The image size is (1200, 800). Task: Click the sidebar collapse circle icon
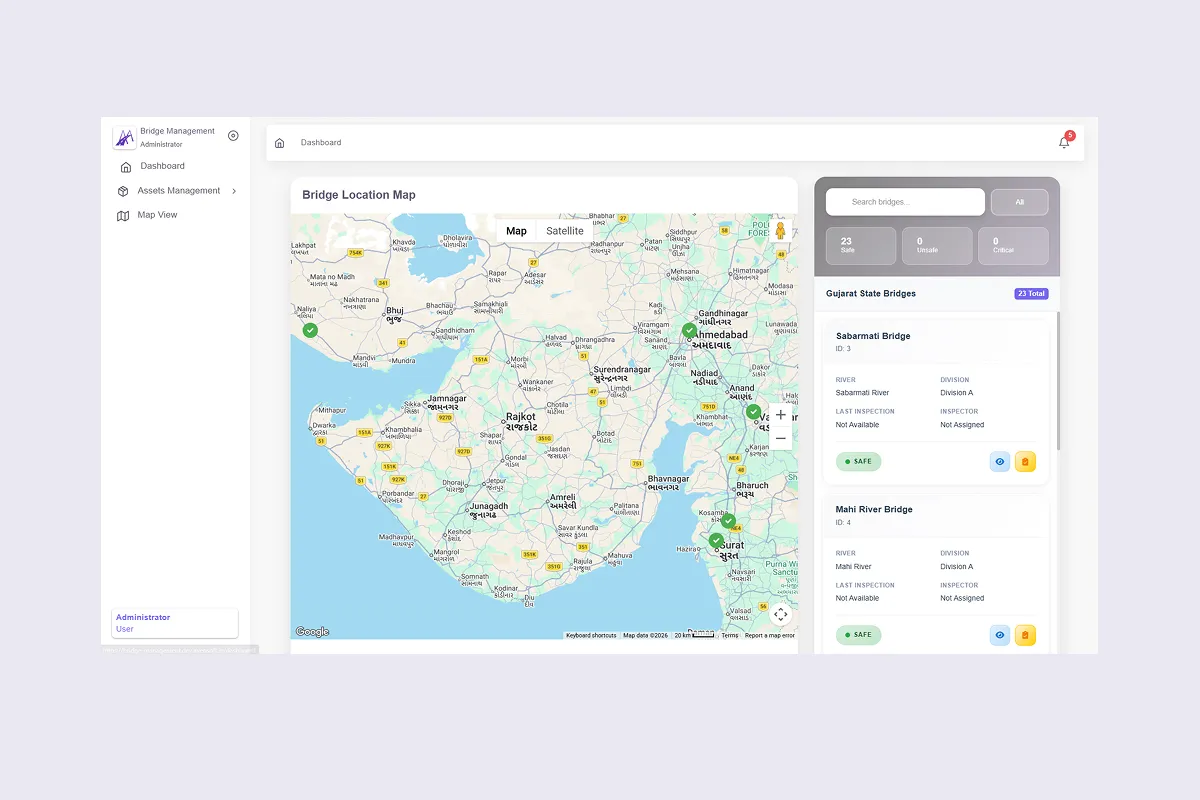click(x=233, y=136)
